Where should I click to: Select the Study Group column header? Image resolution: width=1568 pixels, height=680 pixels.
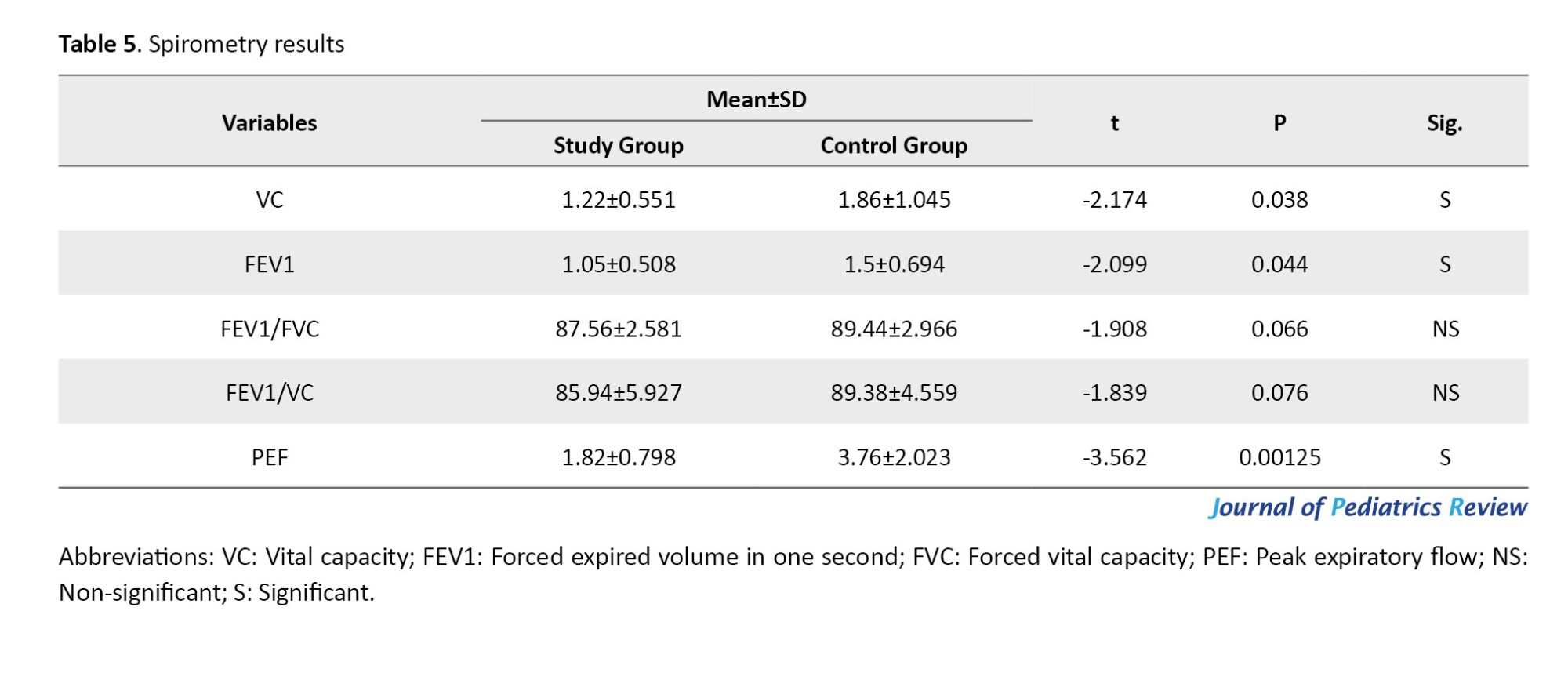pos(618,145)
